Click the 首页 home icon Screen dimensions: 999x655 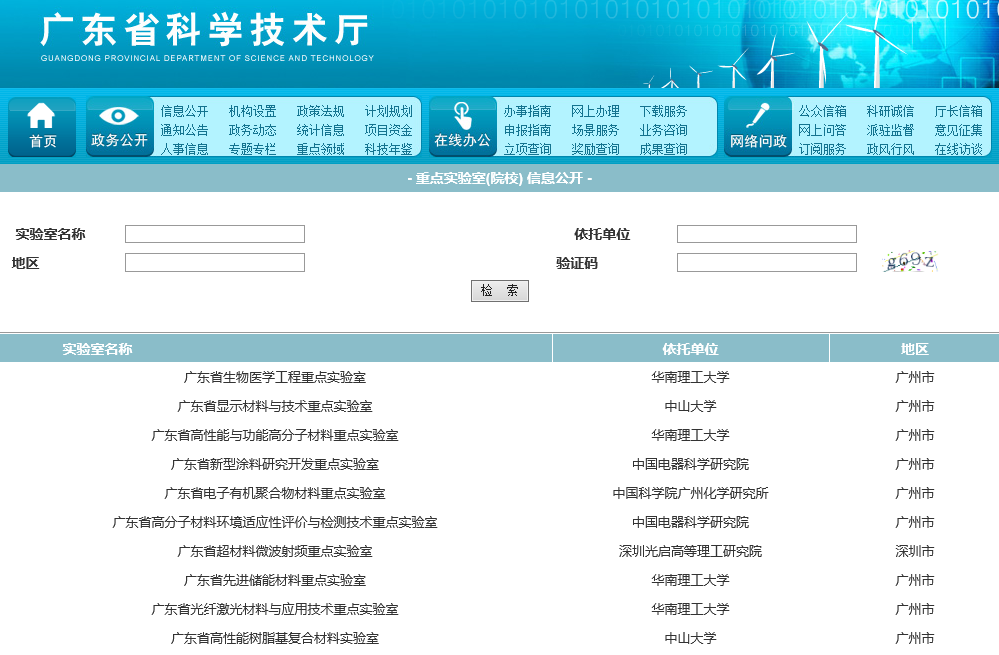(x=41, y=126)
